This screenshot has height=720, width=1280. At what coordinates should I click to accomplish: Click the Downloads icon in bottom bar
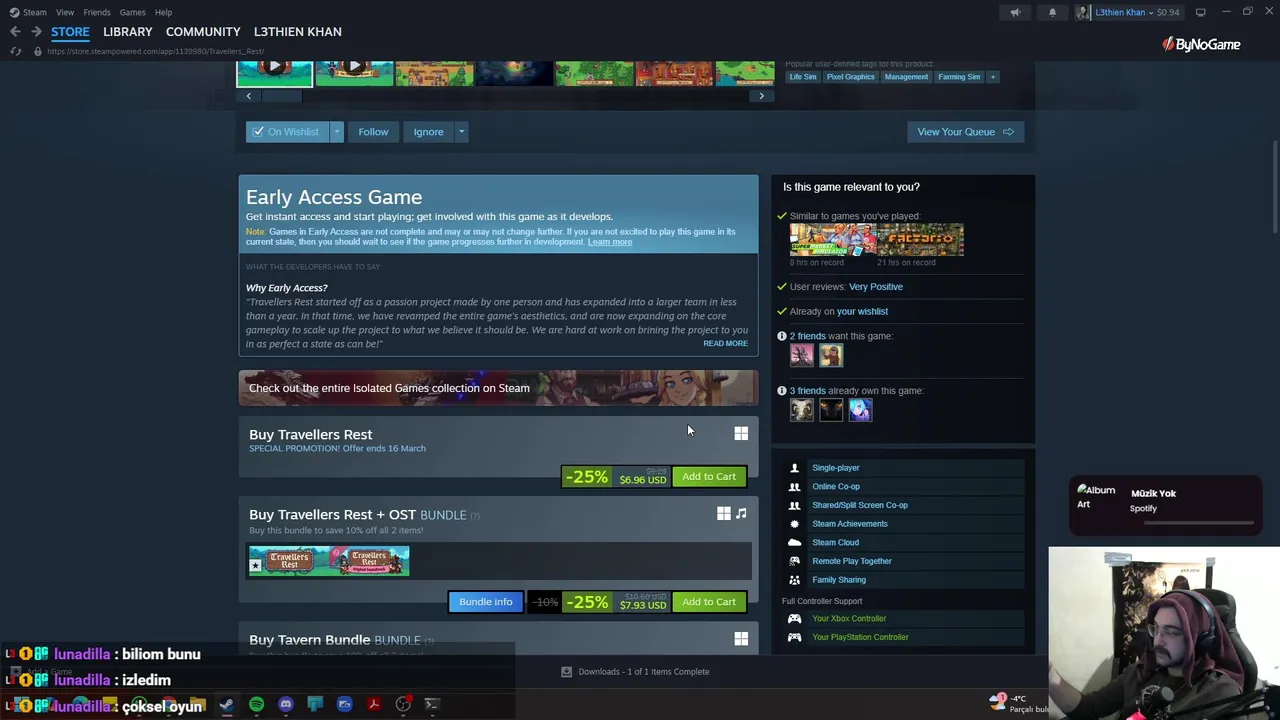(x=566, y=672)
